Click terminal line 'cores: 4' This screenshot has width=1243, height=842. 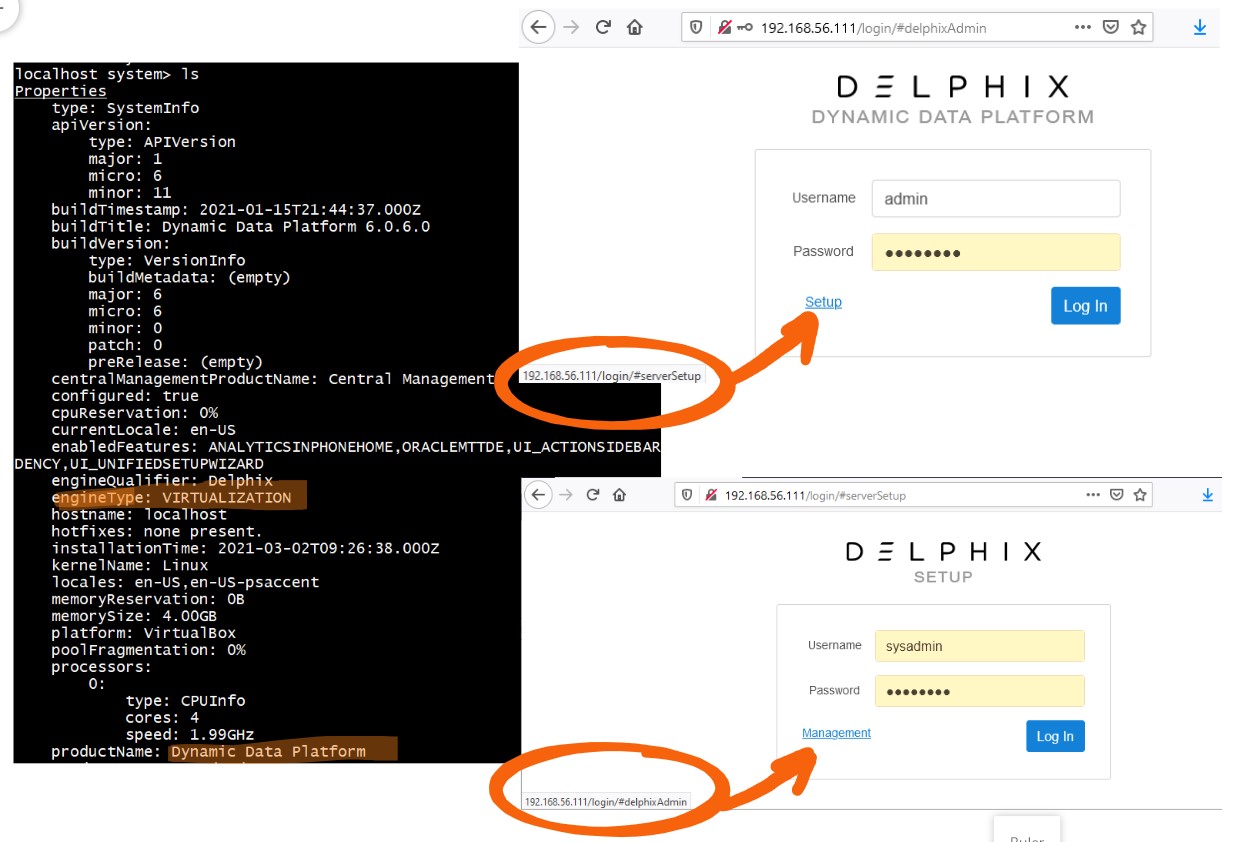(x=162, y=717)
